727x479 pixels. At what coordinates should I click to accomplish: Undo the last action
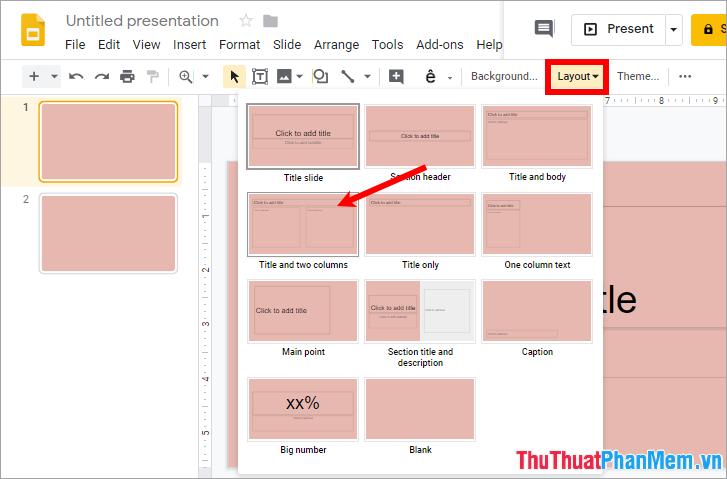coord(77,77)
